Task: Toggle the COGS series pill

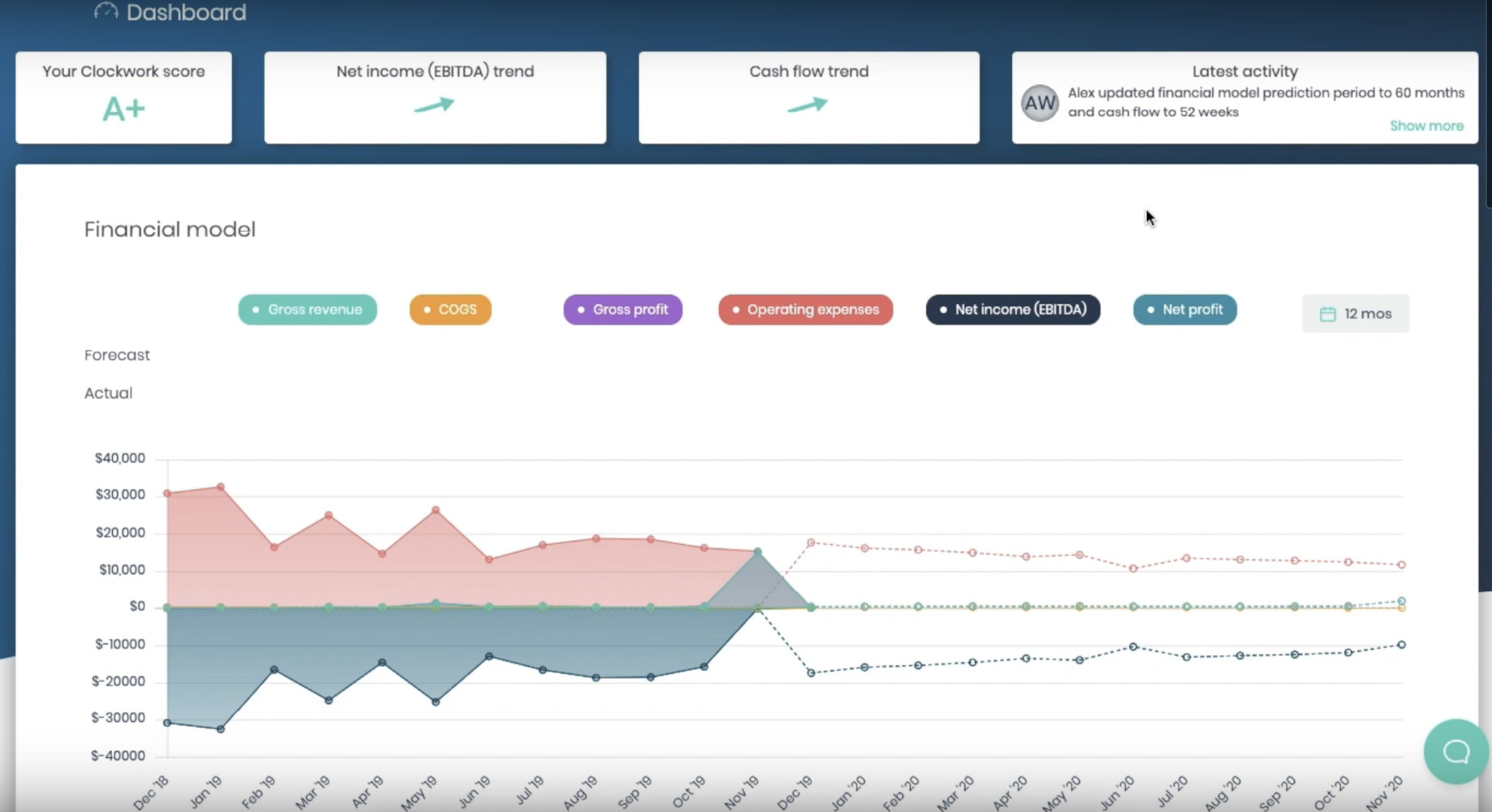Action: pos(450,309)
